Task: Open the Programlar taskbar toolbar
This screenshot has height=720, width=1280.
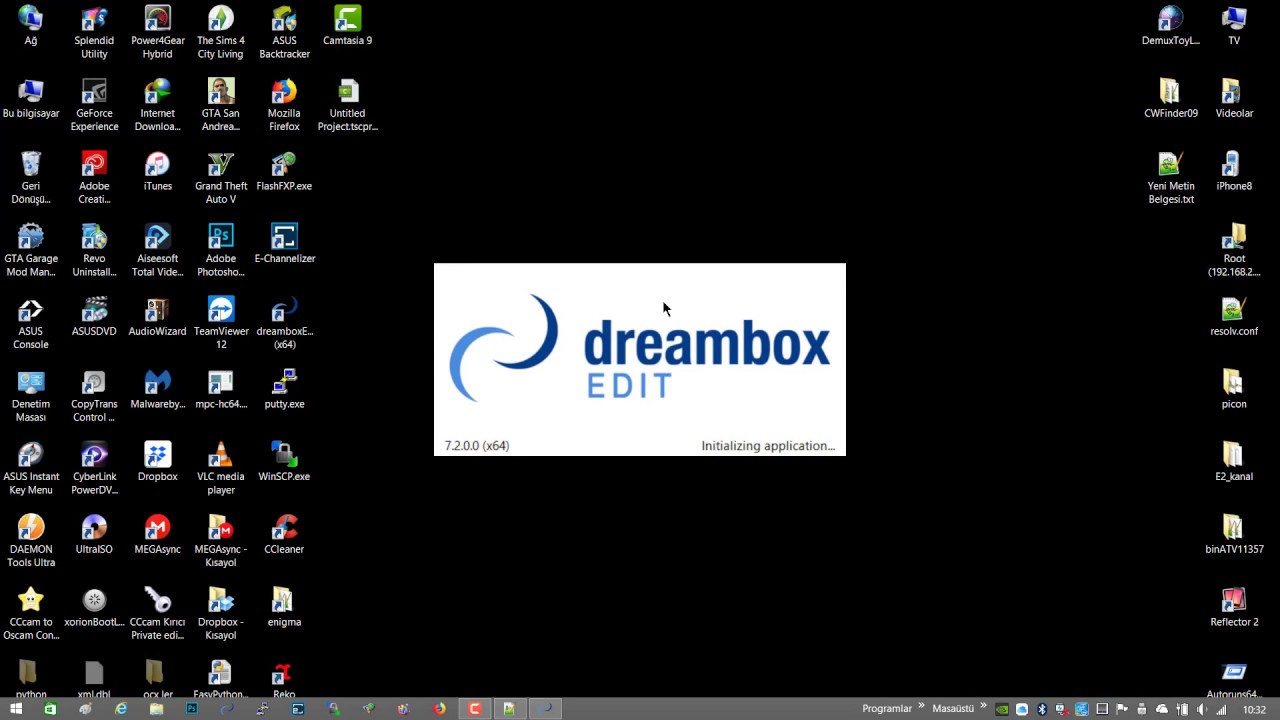Action: 887,709
